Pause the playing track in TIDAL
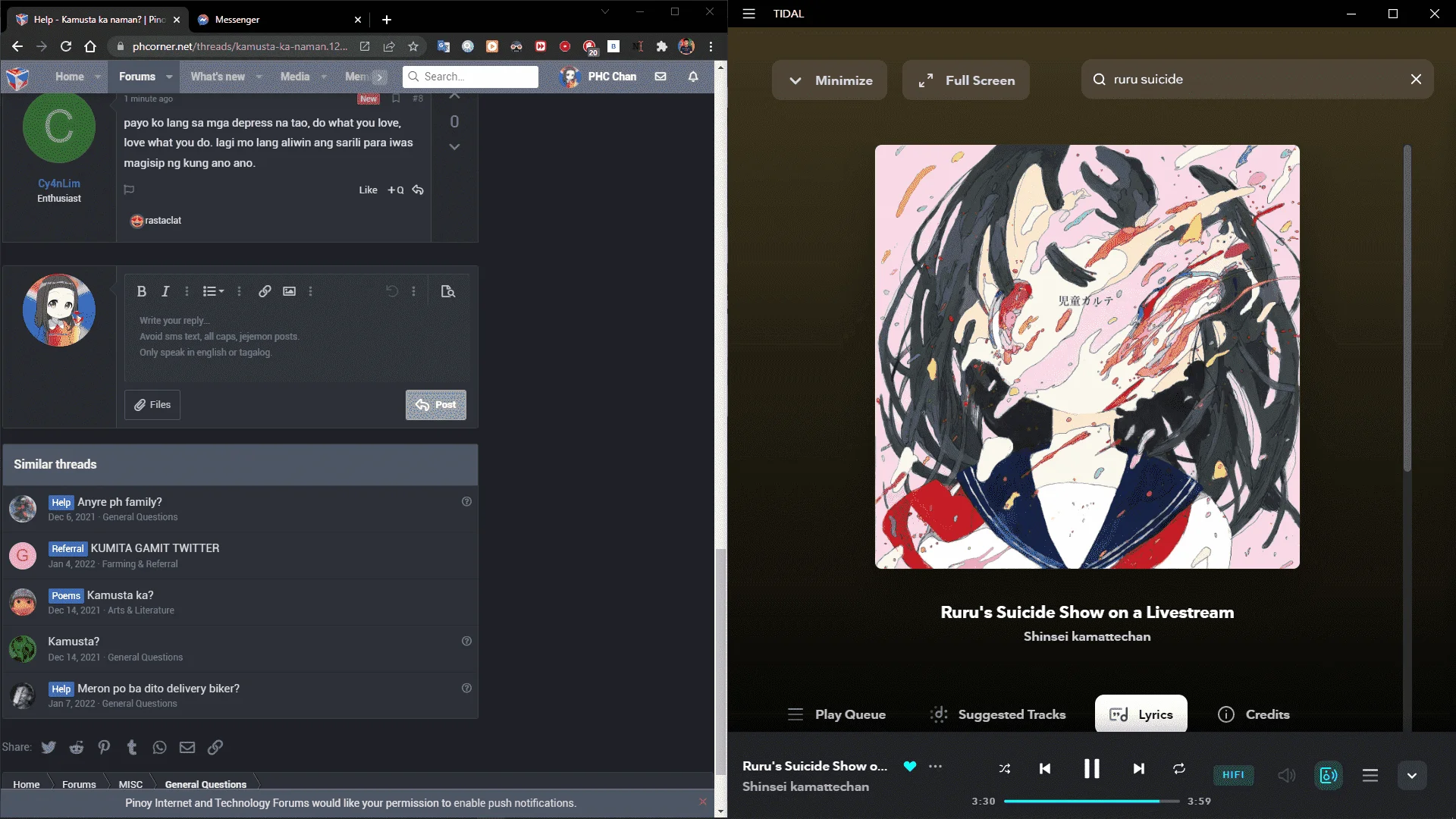1456x819 pixels. click(1091, 769)
